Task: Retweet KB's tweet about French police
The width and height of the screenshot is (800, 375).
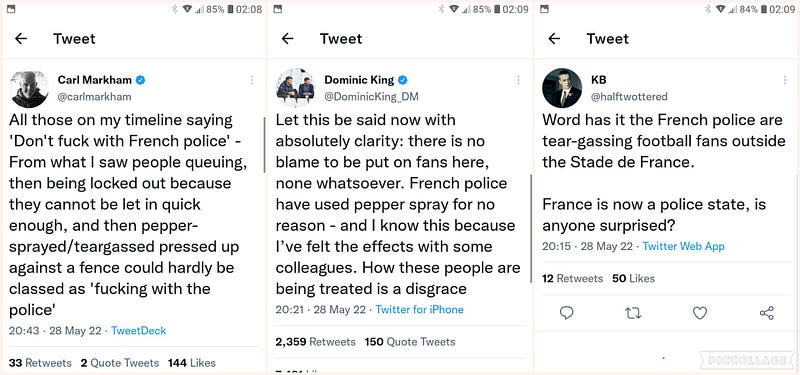Action: coord(633,312)
